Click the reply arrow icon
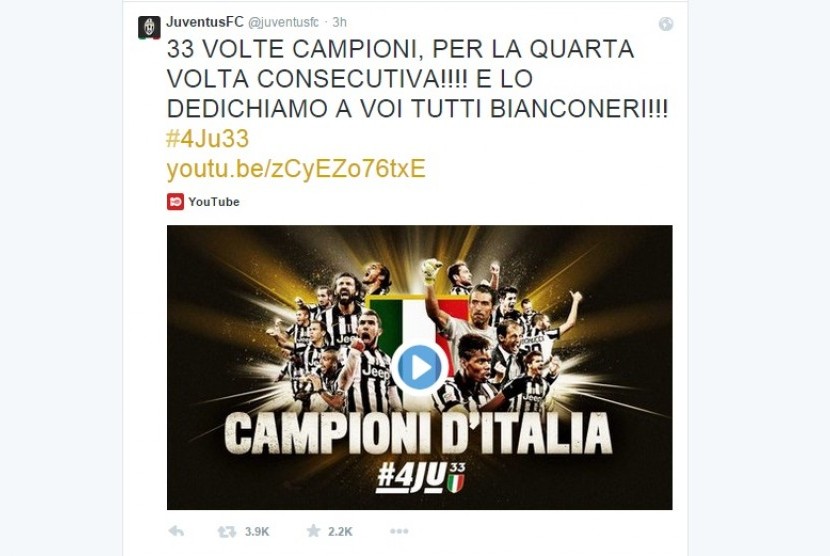The height and width of the screenshot is (556, 830). pyautogui.click(x=176, y=531)
